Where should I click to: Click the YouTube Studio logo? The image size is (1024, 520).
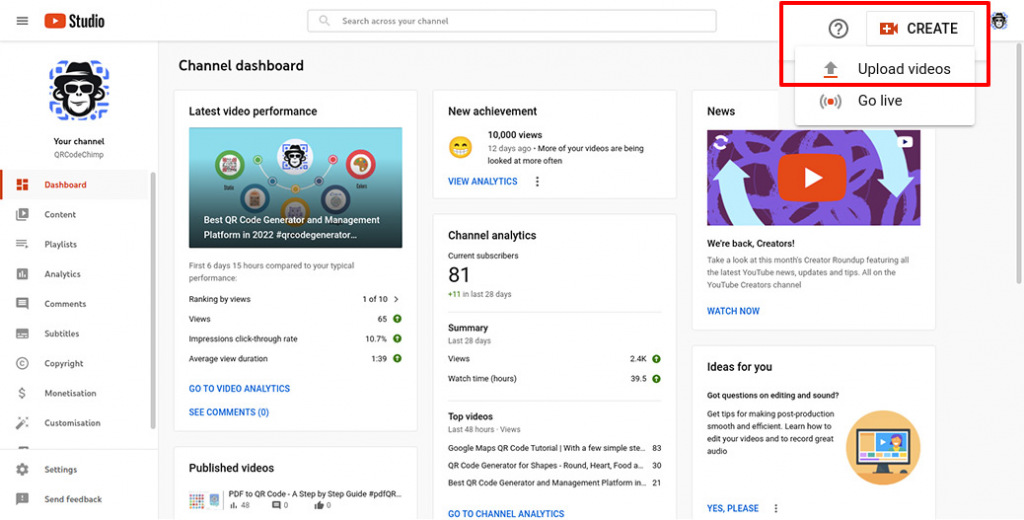[74, 21]
